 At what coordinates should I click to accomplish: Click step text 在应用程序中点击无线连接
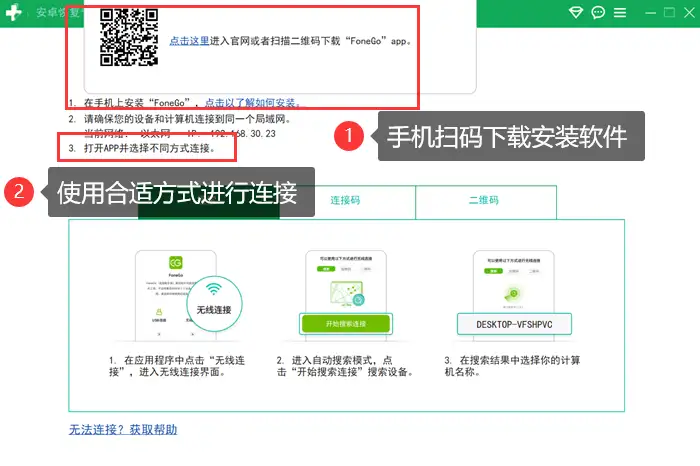point(177,366)
